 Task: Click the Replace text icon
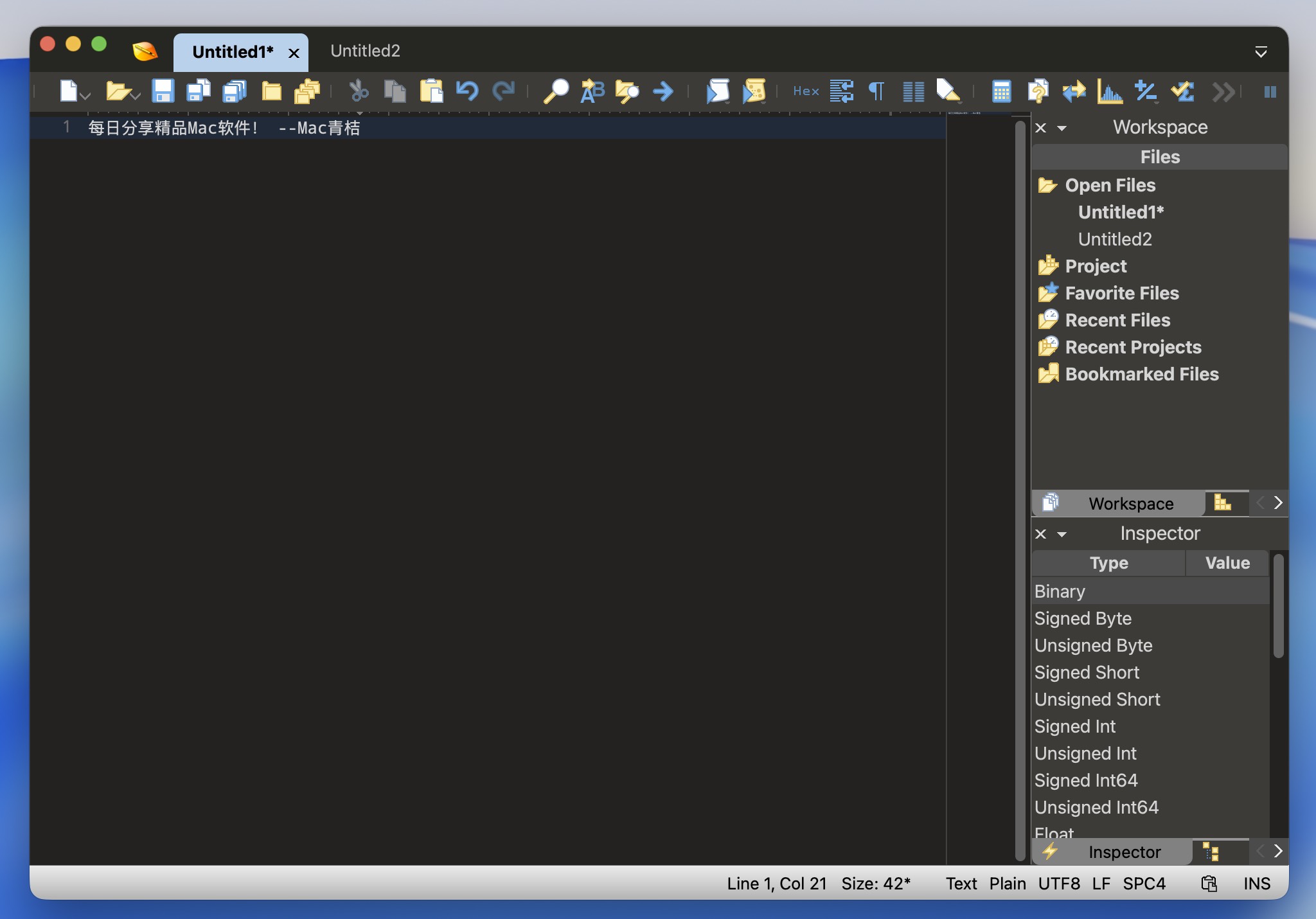click(592, 91)
